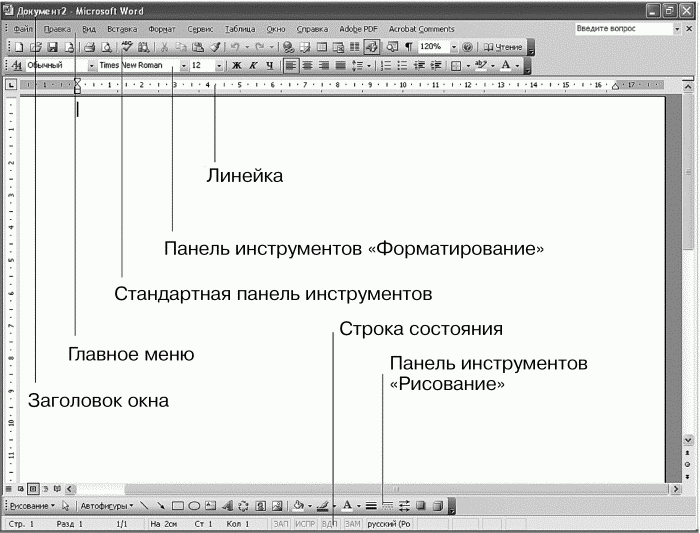Image resolution: width=700 pixels, height=533 pixels.
Task: Expand the borders dropdown arrow
Action: pos(468,66)
